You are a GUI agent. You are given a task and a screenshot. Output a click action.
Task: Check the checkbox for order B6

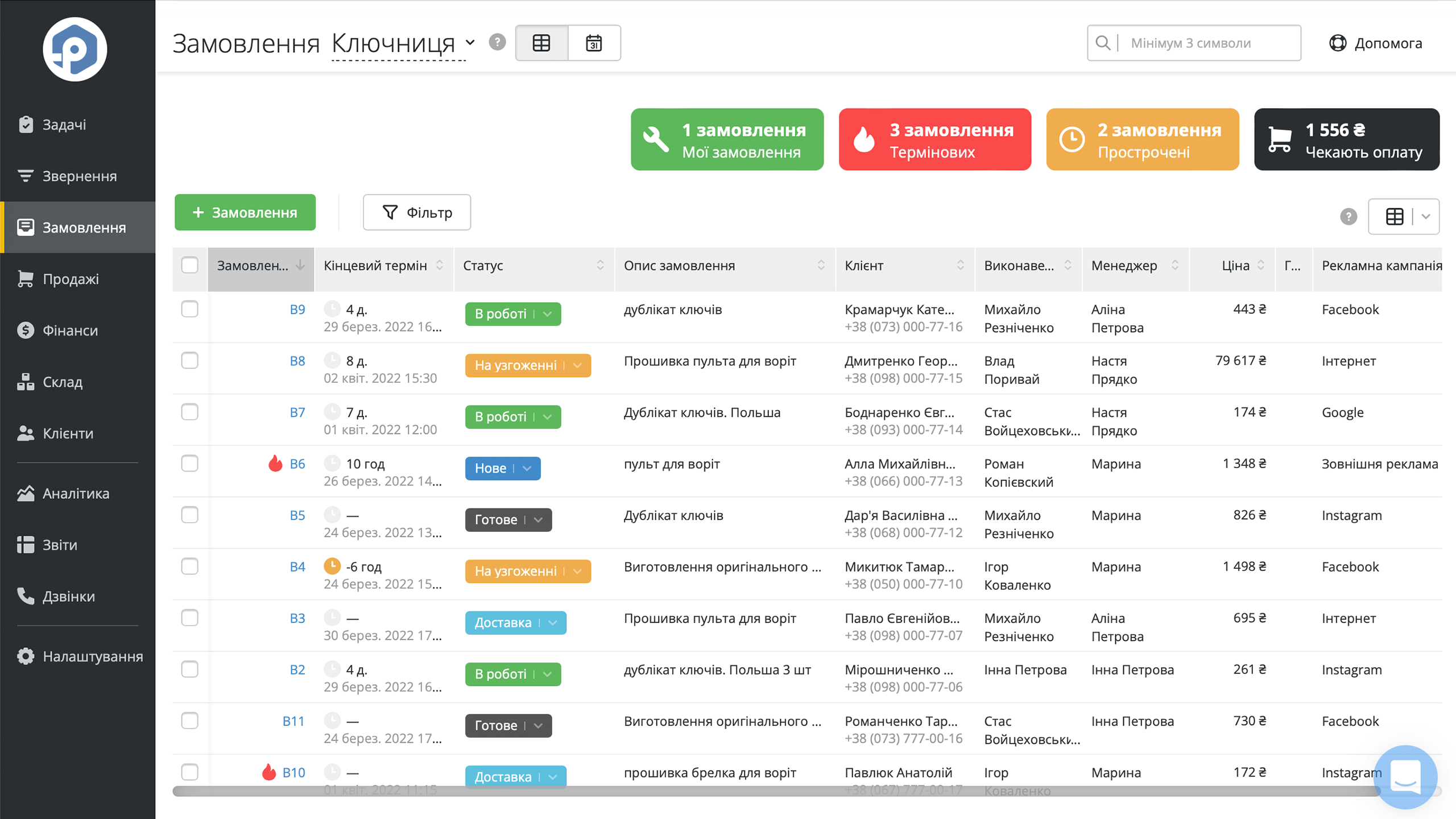tap(189, 463)
